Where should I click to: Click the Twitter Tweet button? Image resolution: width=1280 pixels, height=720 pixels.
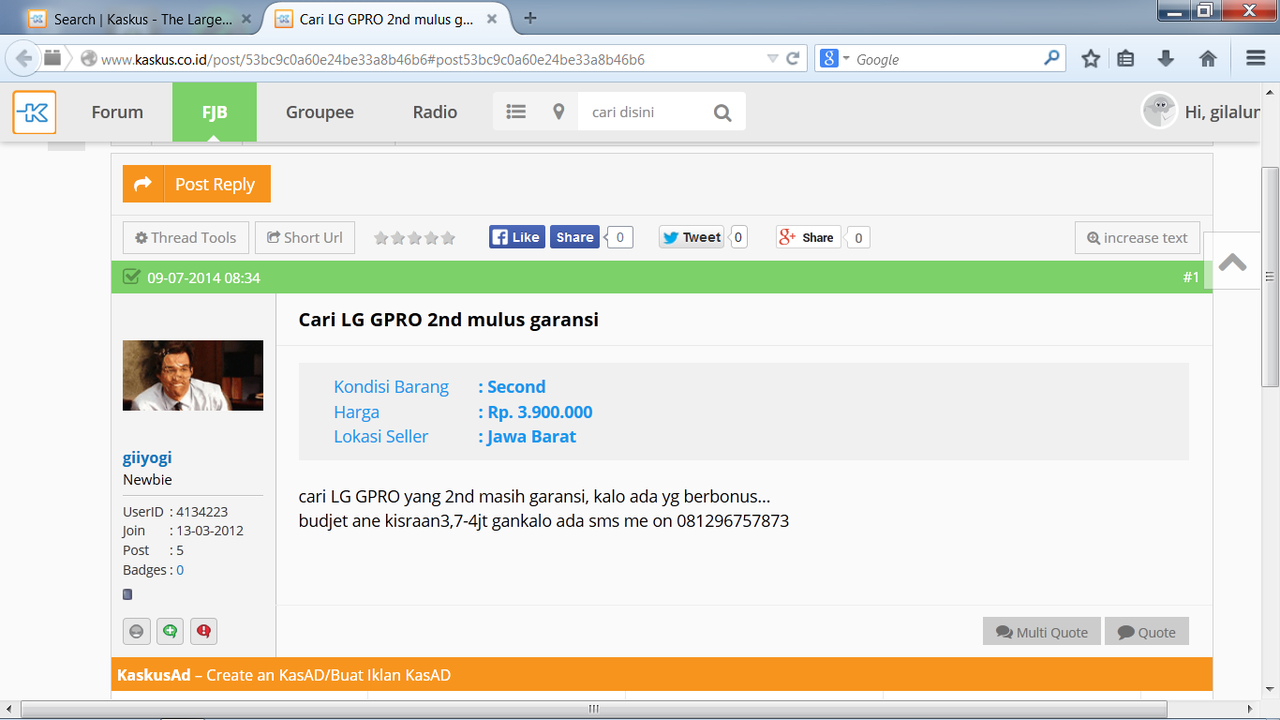point(691,237)
